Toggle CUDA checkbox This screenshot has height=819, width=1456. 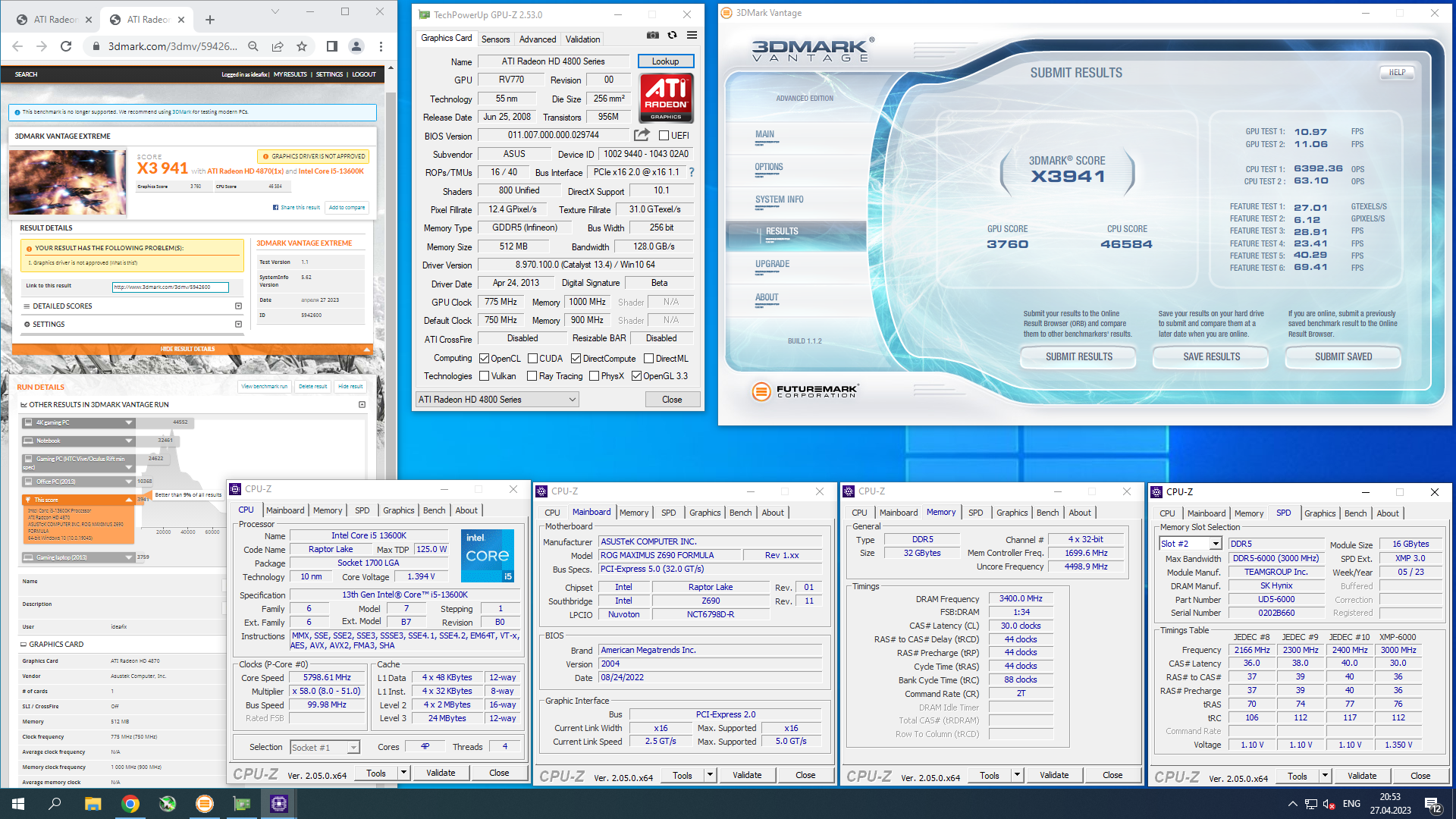[x=532, y=359]
